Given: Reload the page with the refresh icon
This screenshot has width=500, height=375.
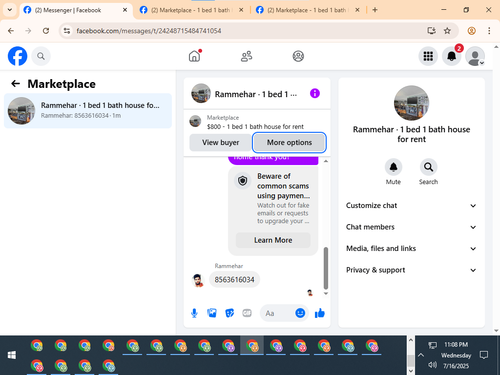Looking at the screenshot, I should point(46,31).
